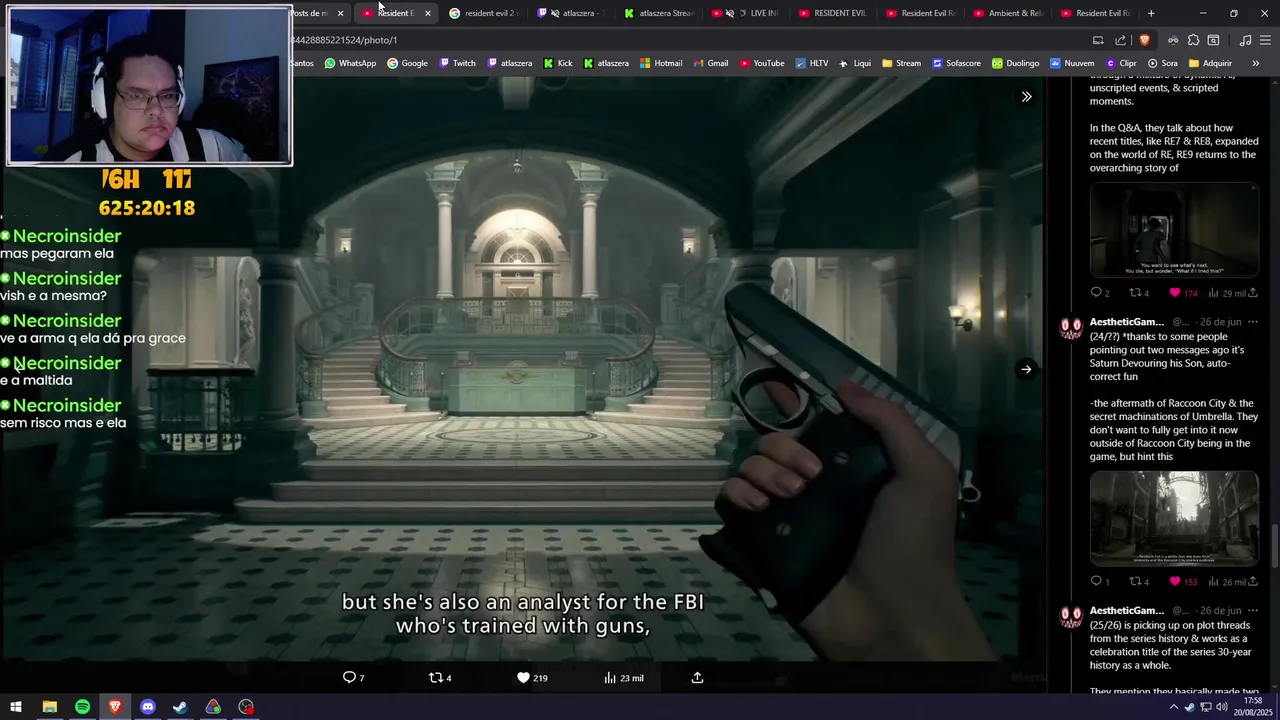
Task: Open Google bookmark
Action: (x=407, y=63)
